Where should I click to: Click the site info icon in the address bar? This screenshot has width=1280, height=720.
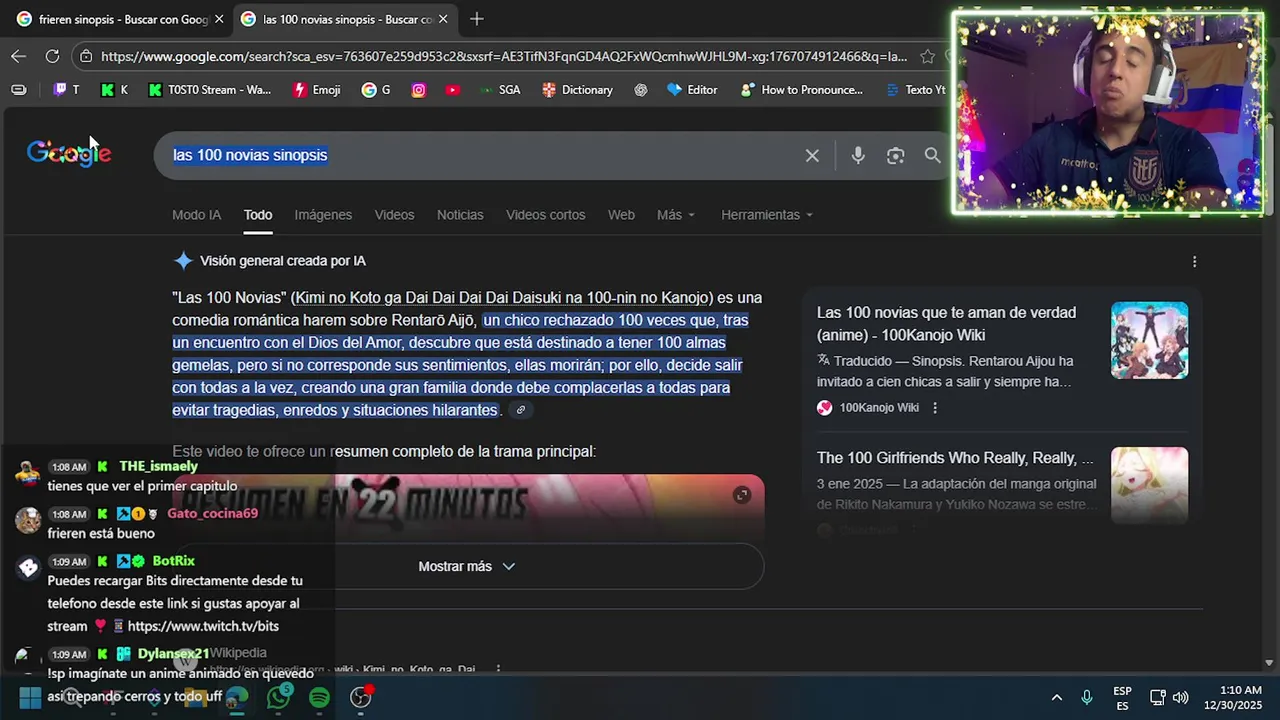(86, 56)
